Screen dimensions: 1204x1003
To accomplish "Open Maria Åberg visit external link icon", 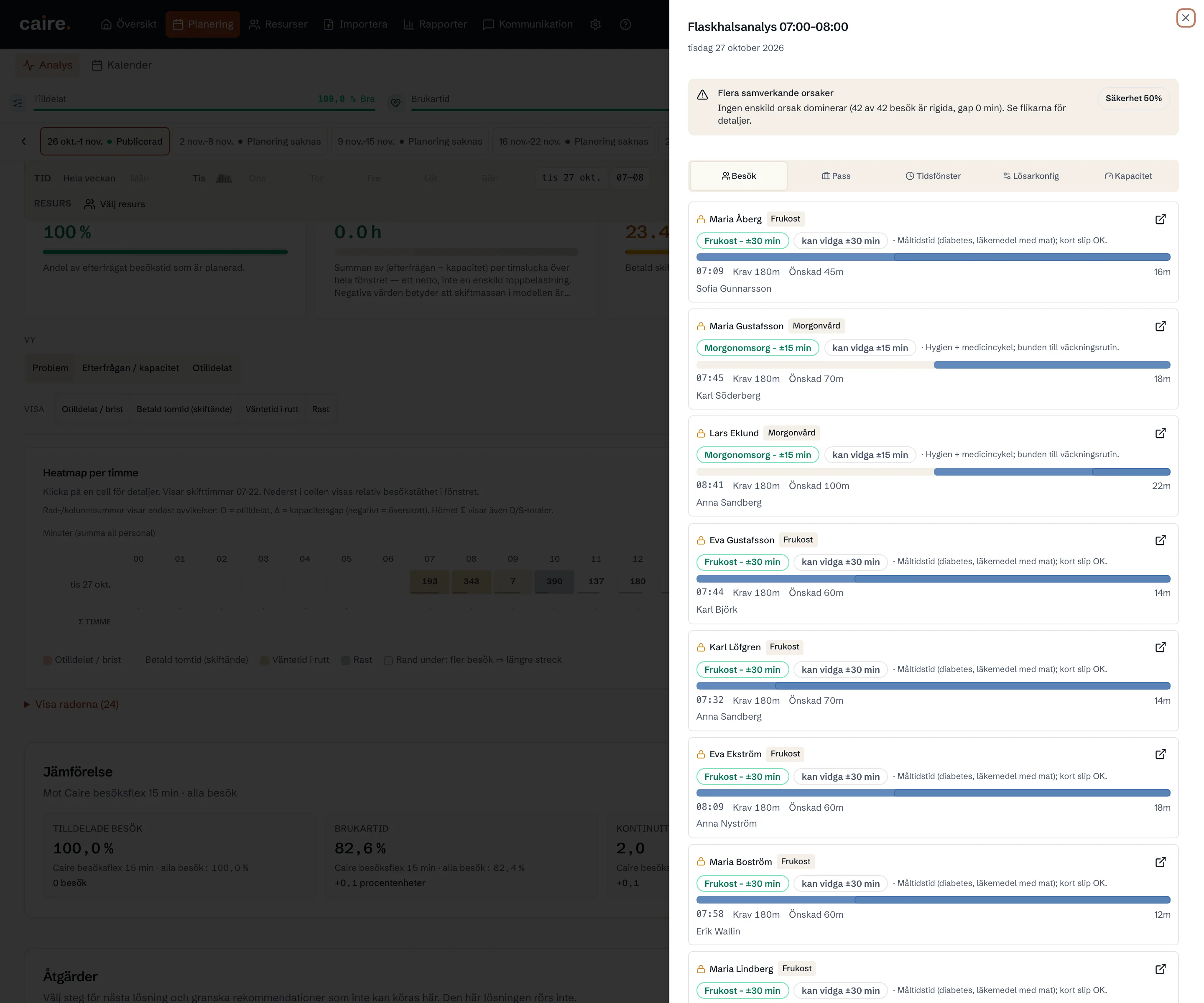I will point(1160,219).
